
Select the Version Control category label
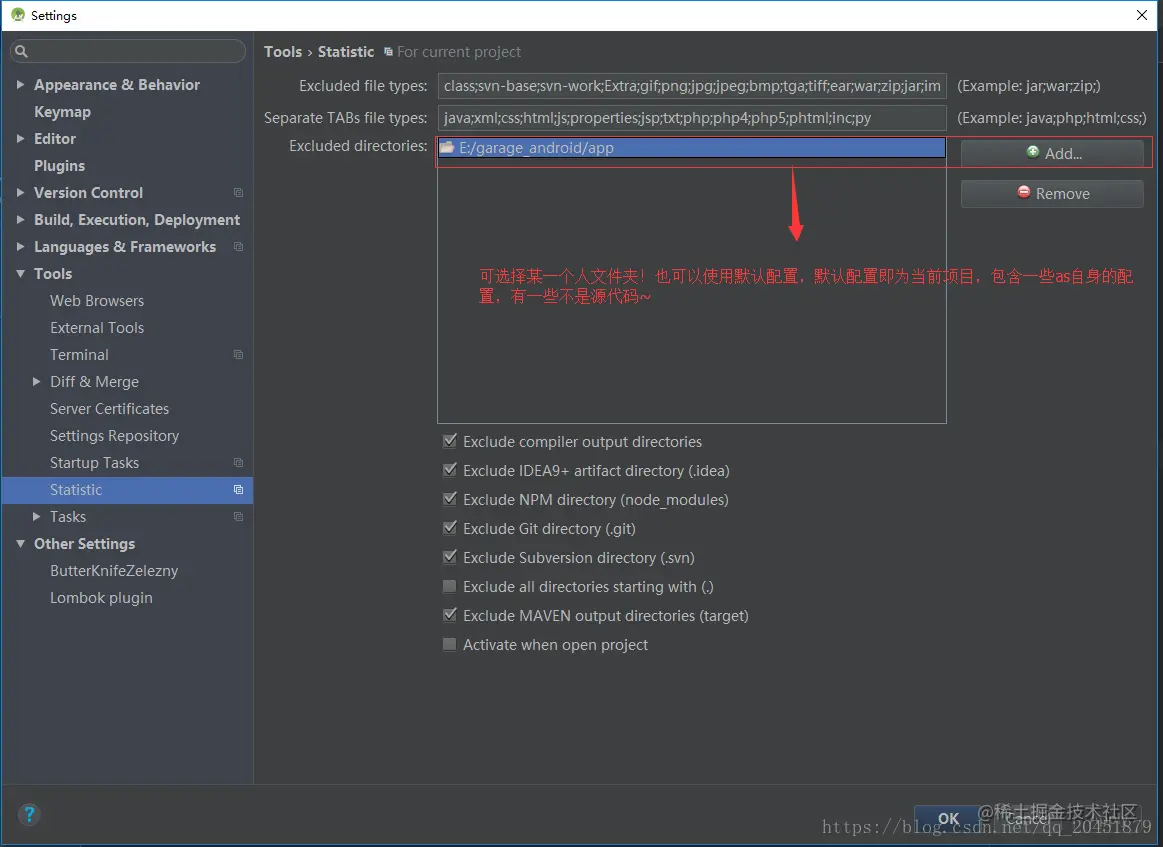tap(88, 193)
